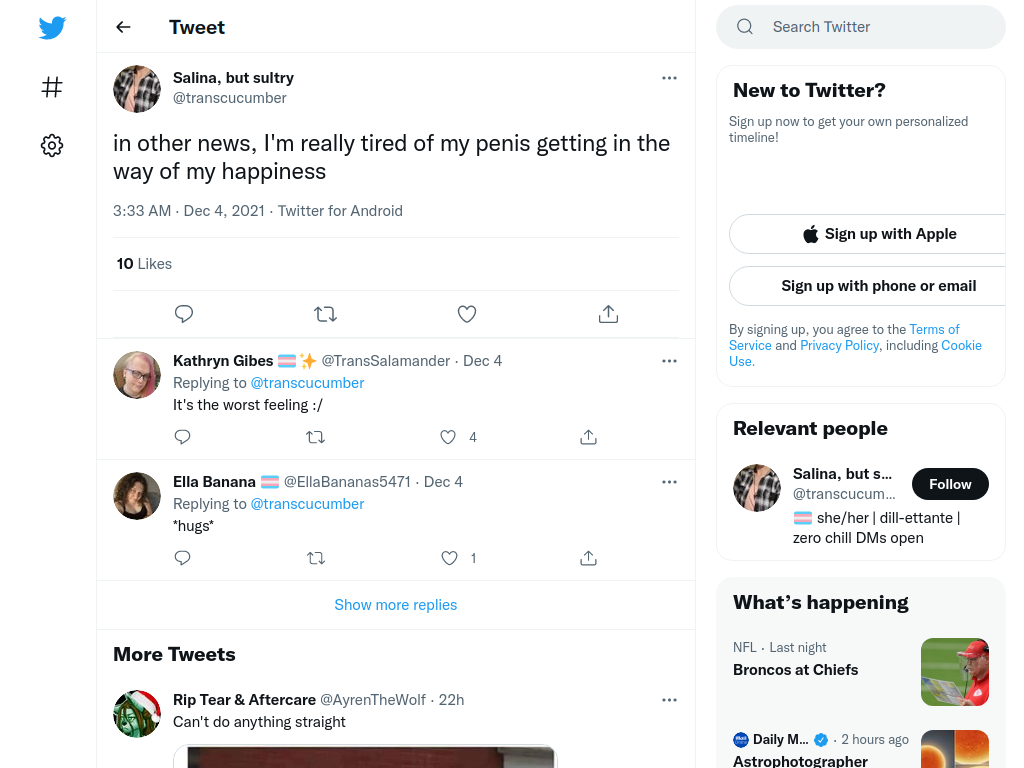
Task: Open the Settings gear icon in the sidebar
Action: 52,145
